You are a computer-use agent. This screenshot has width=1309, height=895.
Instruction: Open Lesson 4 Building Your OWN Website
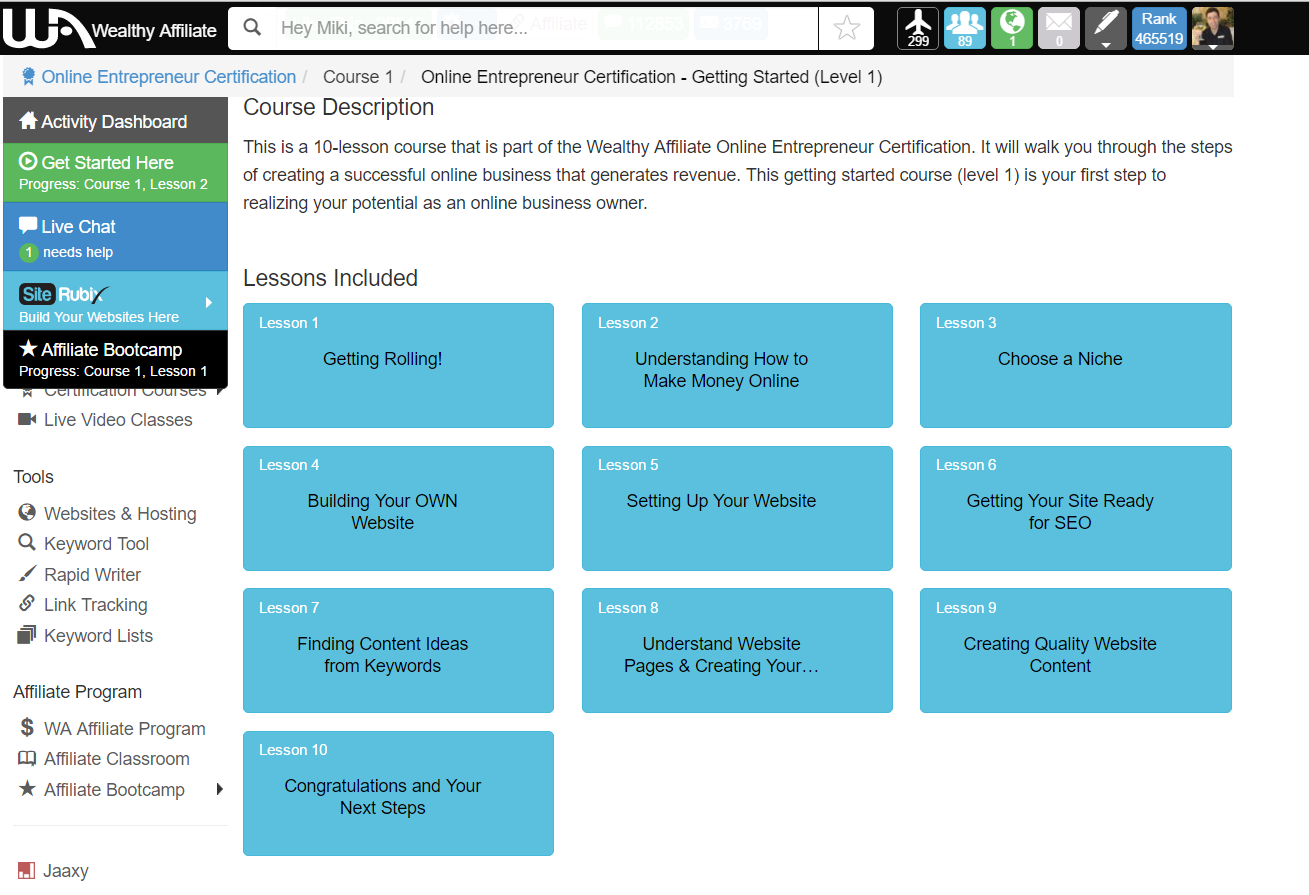[x=398, y=508]
